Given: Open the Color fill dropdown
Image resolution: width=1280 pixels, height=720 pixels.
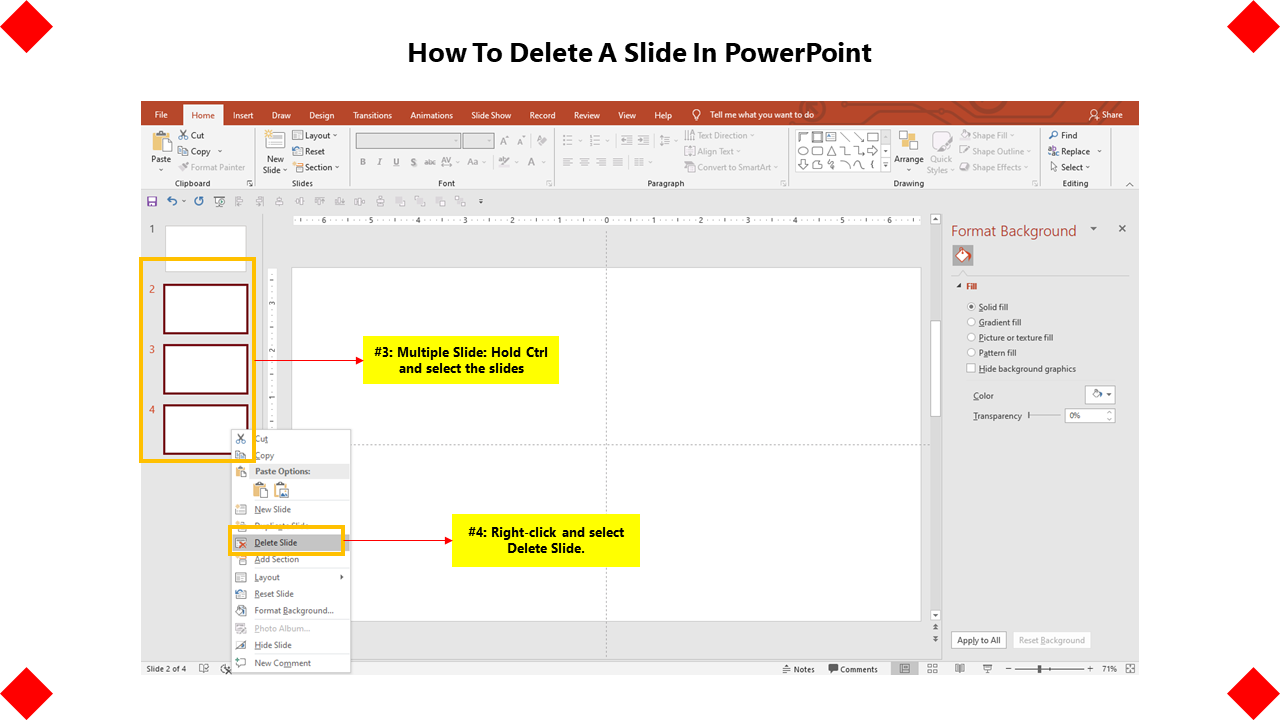Looking at the screenshot, I should tap(1100, 395).
